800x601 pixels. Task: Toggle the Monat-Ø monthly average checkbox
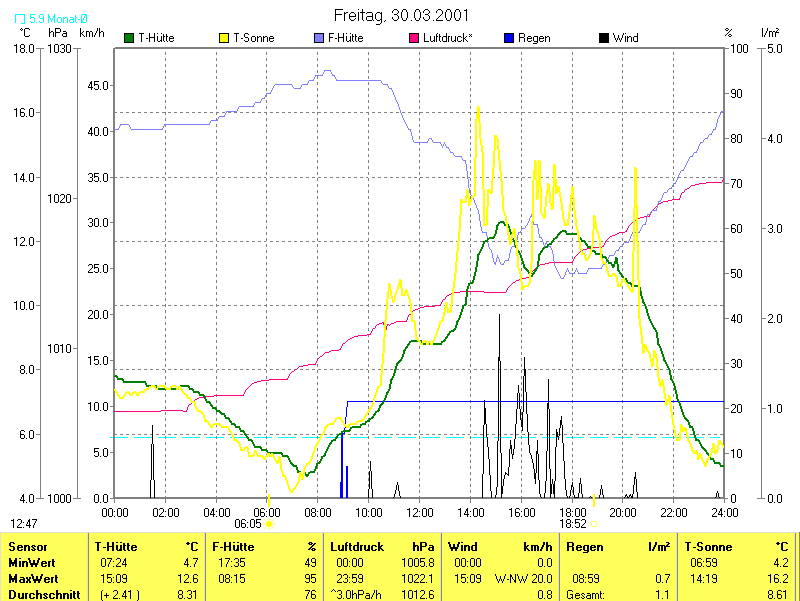21,18
